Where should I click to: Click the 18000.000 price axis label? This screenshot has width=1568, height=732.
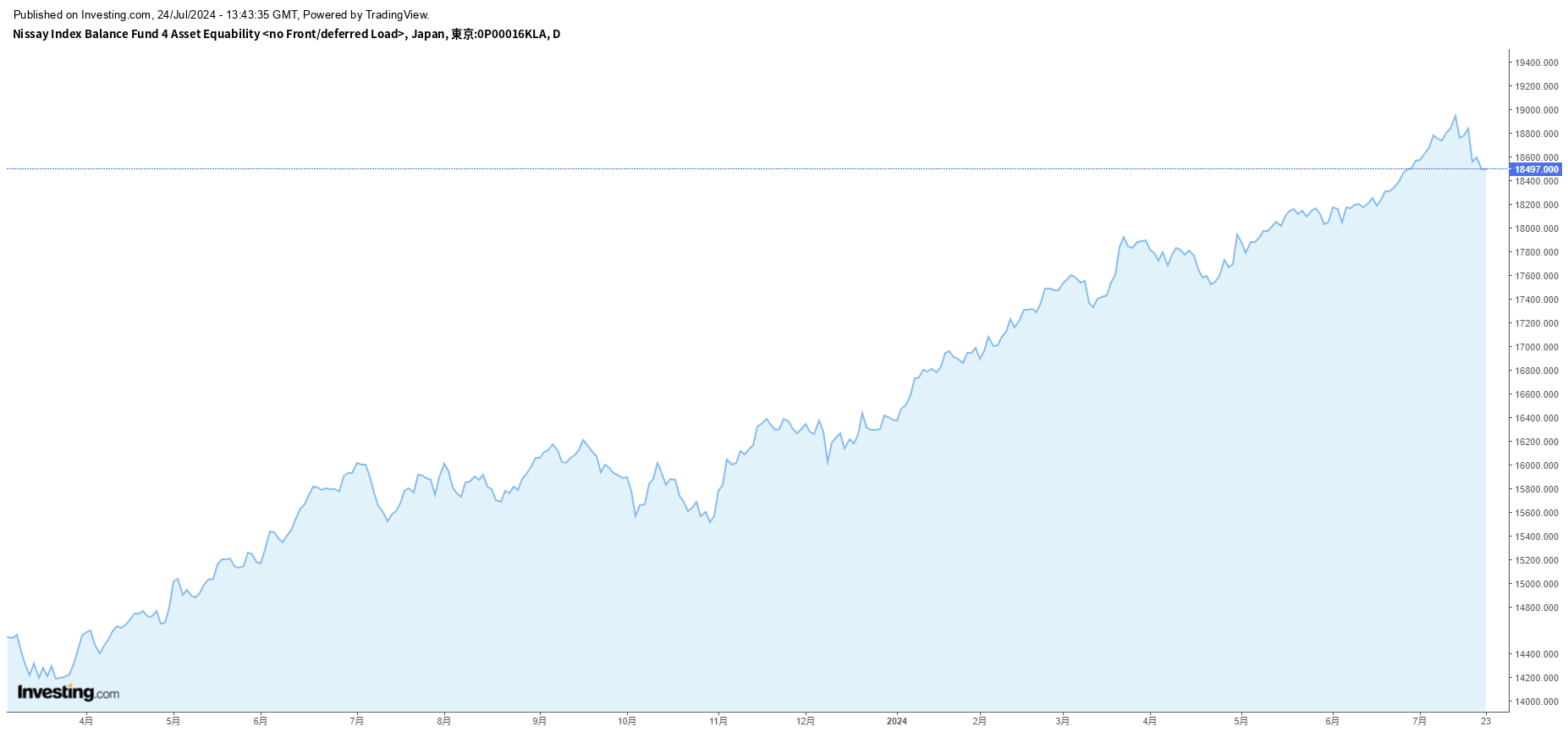click(x=1537, y=228)
